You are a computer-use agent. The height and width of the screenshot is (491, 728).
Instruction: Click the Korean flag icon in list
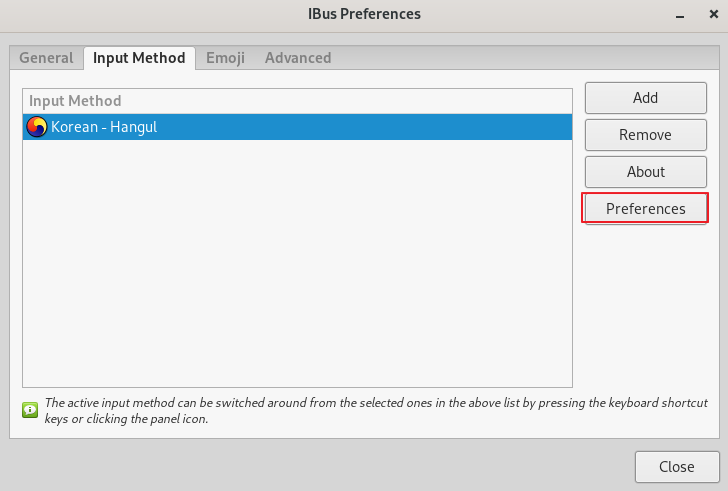37,127
